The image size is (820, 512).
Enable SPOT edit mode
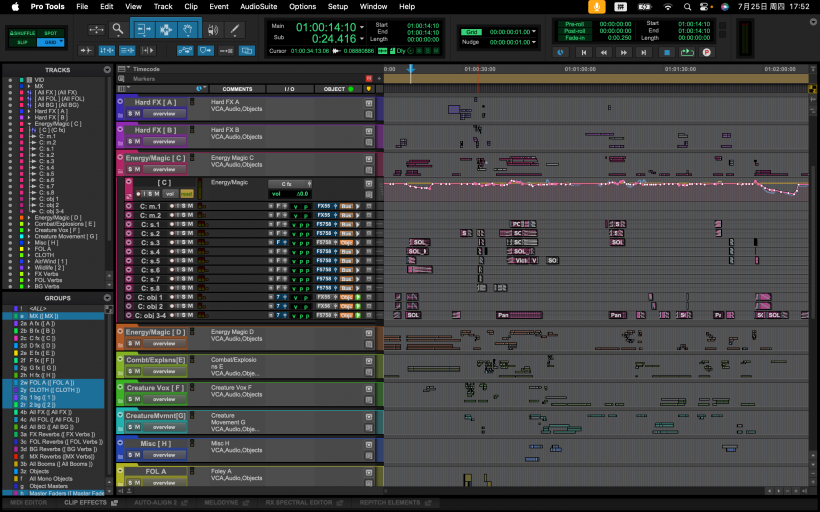coord(50,33)
